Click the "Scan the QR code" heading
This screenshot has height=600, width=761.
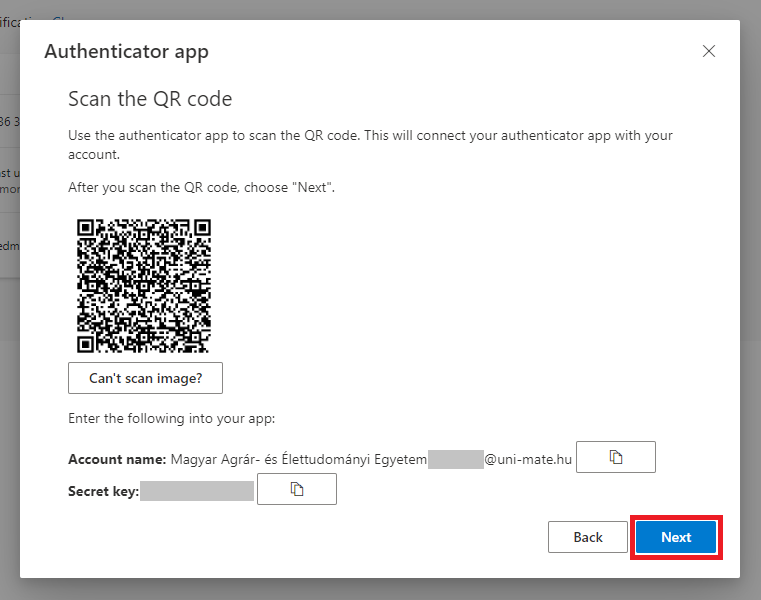(x=149, y=99)
